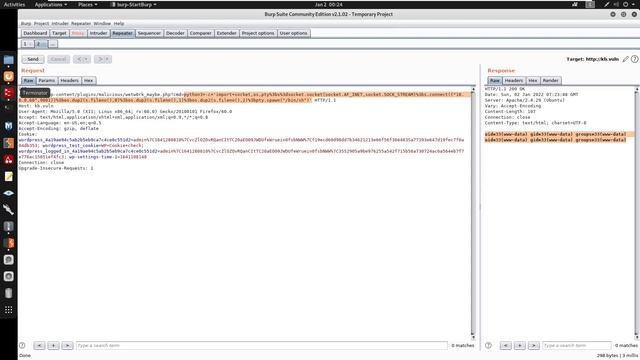This screenshot has height=360, width=640.
Task: Switch to the Comparer tab
Action: point(200,33)
